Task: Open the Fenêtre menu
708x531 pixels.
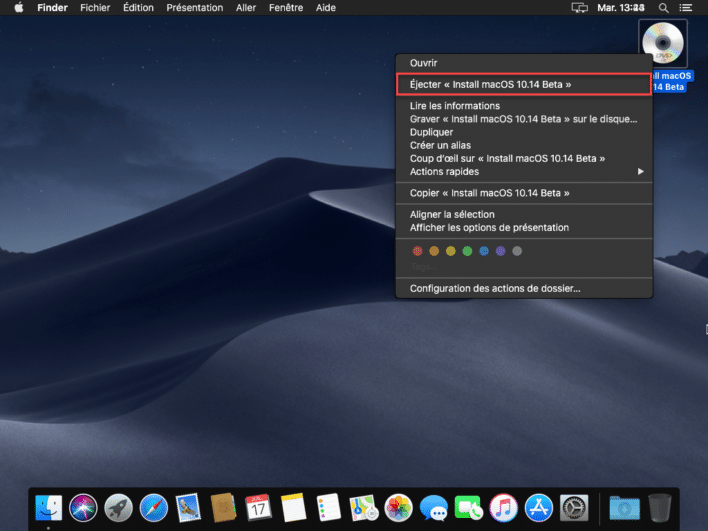Action: point(286,8)
